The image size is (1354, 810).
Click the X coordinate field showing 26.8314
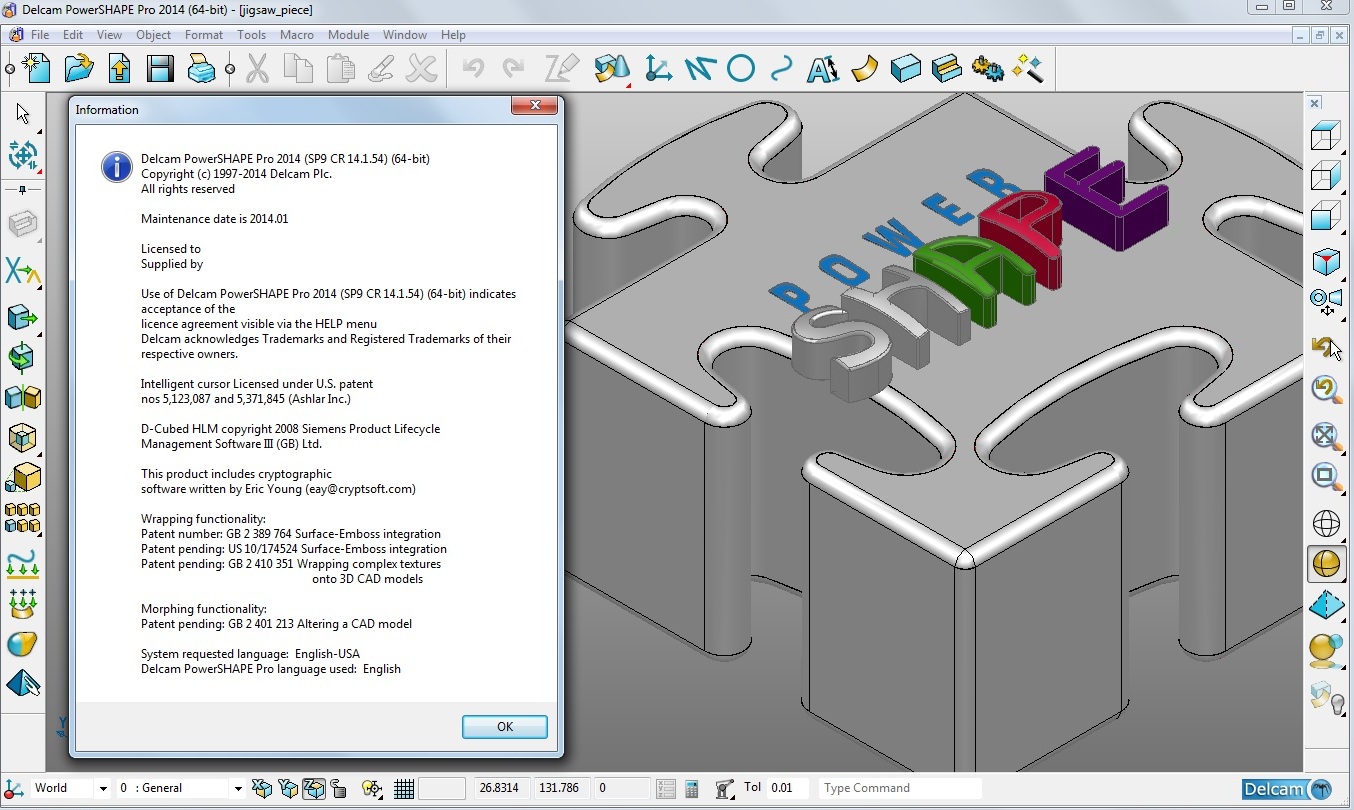(502, 788)
